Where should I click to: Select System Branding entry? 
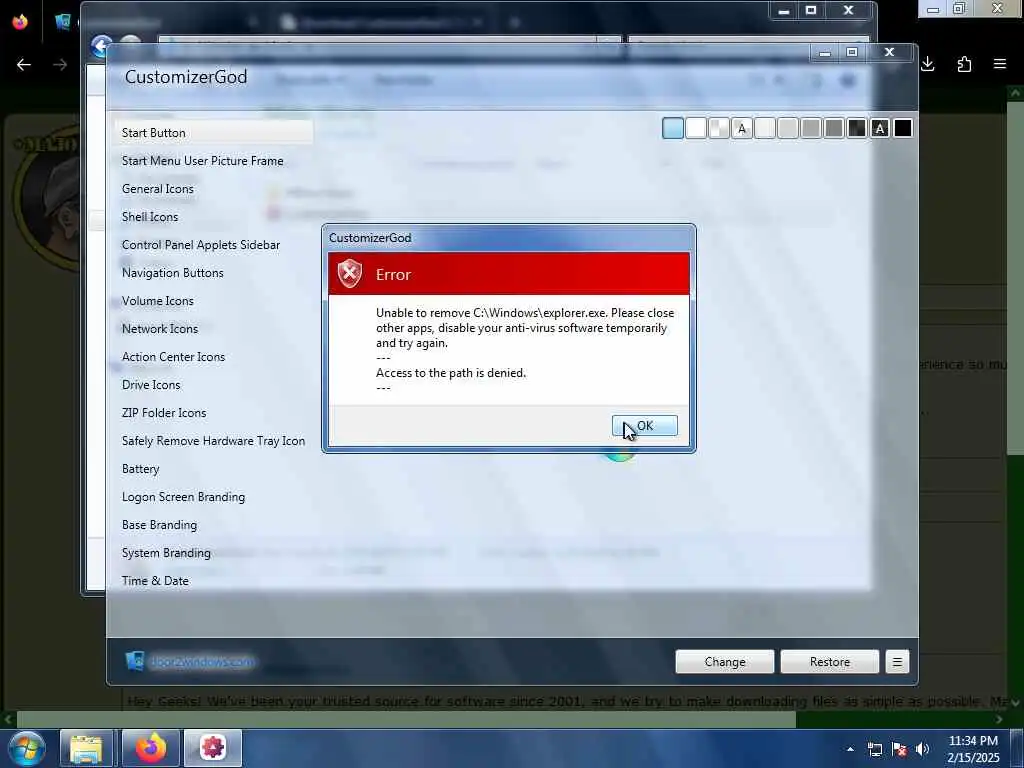(166, 554)
